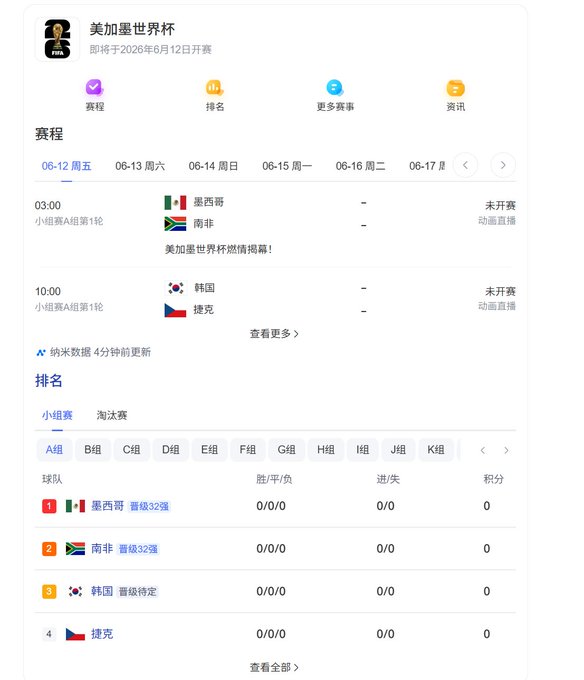Show previous groups with left chevron
The height and width of the screenshot is (680, 584).
(x=483, y=450)
